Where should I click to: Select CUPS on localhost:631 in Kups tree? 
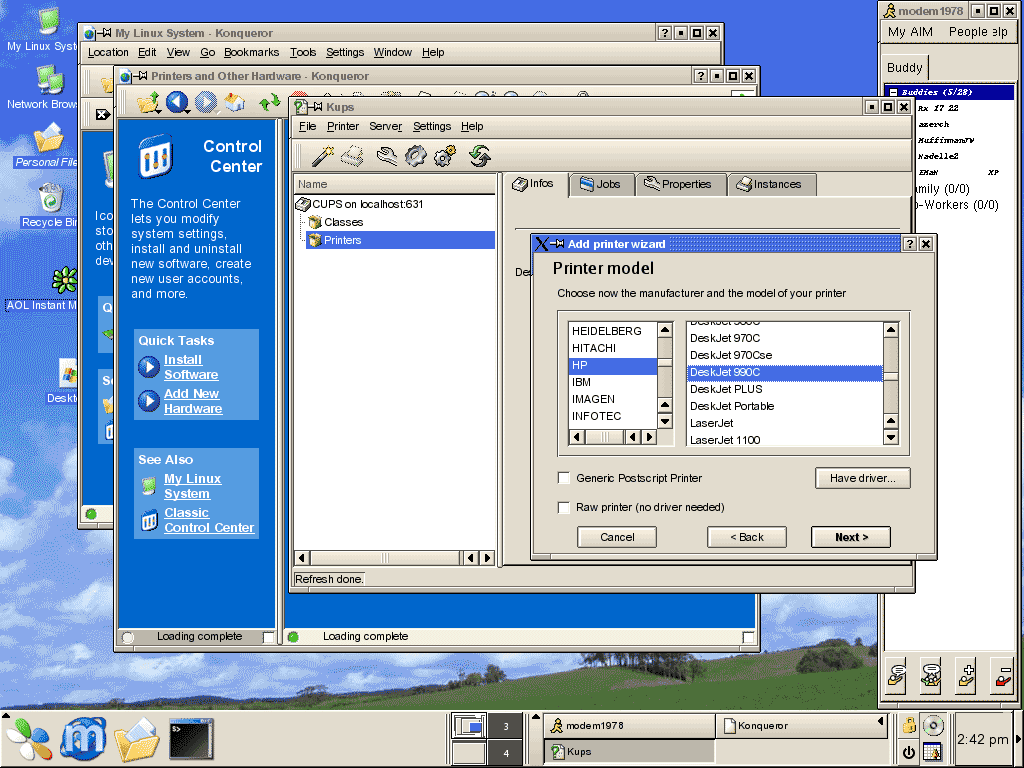[360, 204]
